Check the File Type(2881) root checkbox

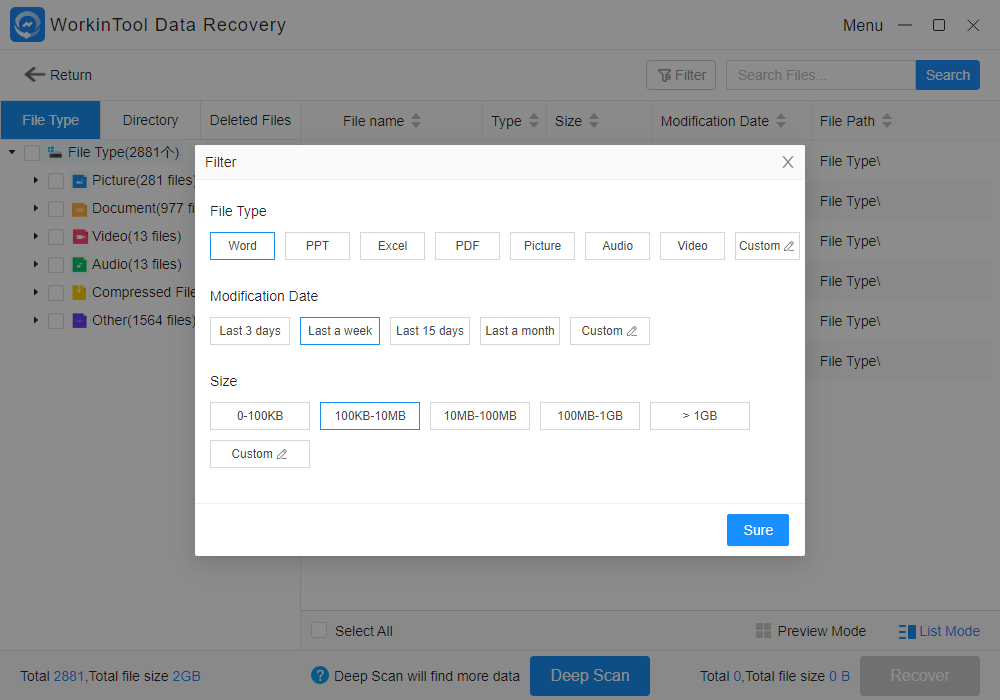32,153
